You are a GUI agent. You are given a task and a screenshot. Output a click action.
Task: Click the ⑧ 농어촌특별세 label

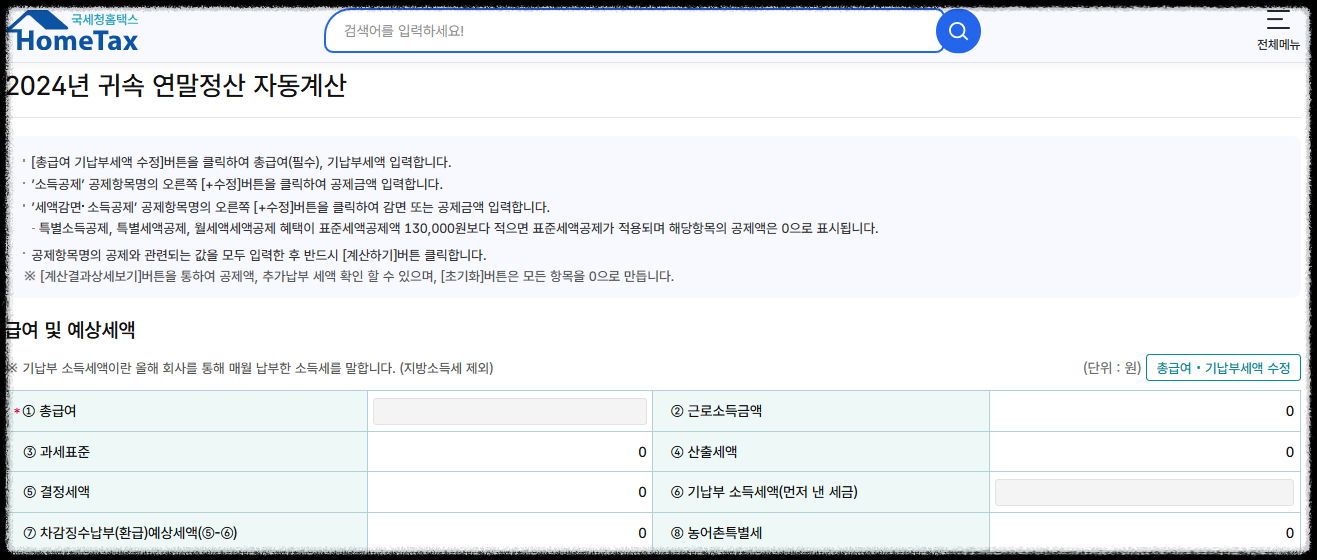716,533
